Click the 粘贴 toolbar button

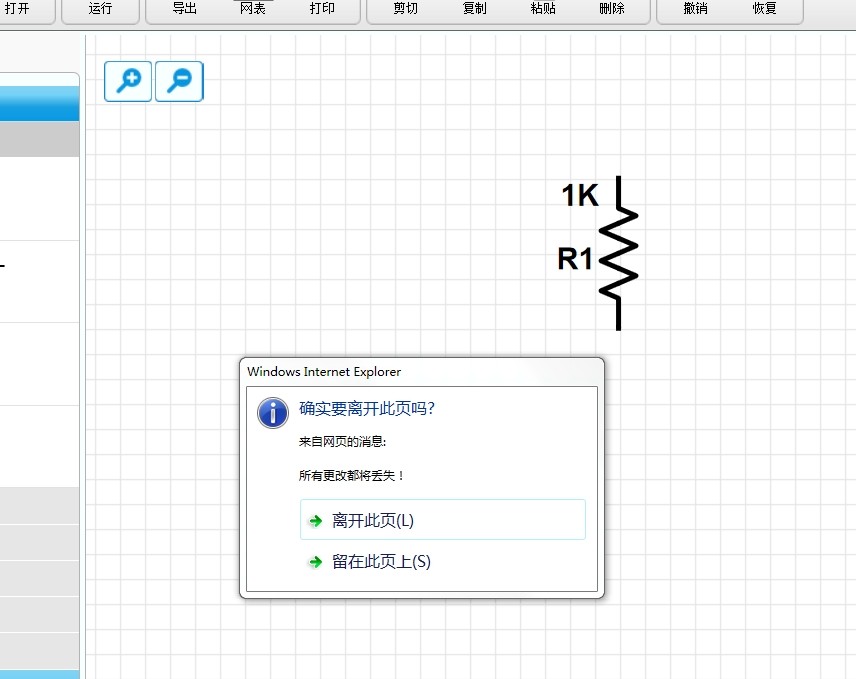(x=543, y=9)
